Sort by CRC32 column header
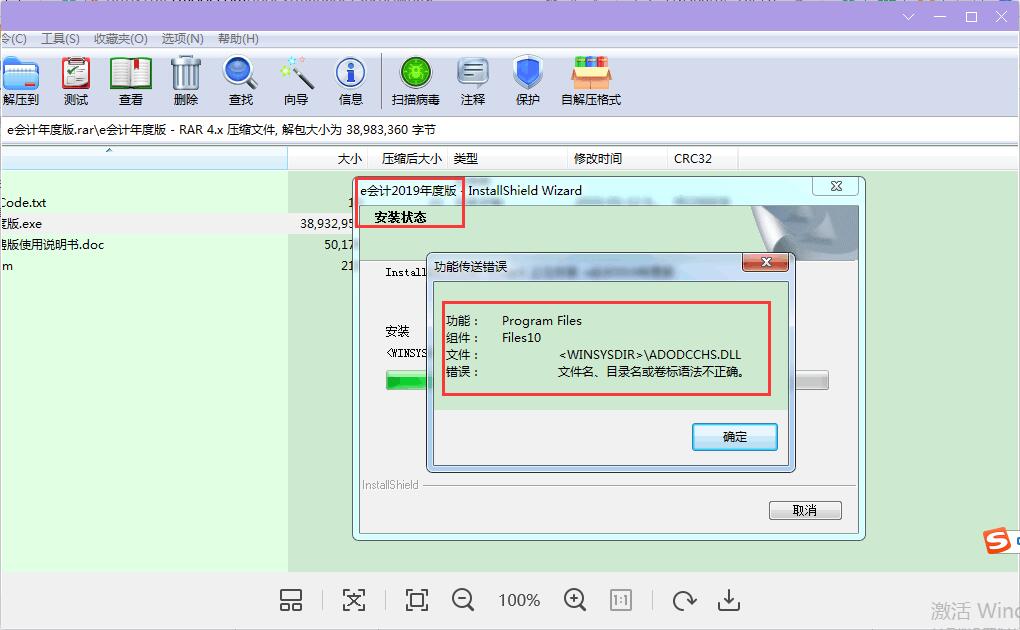This screenshot has height=630, width=1020. (702, 158)
